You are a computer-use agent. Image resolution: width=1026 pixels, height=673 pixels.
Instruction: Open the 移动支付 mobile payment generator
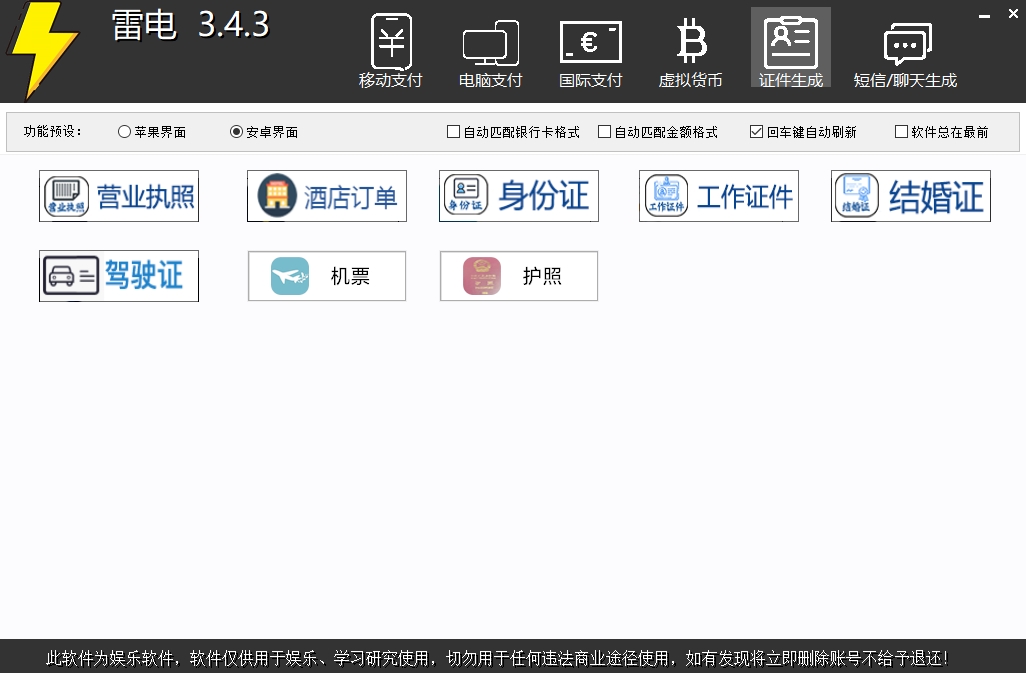[x=390, y=47]
